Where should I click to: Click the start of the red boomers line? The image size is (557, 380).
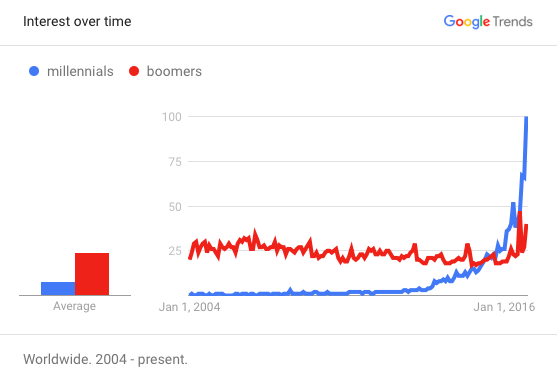point(190,258)
